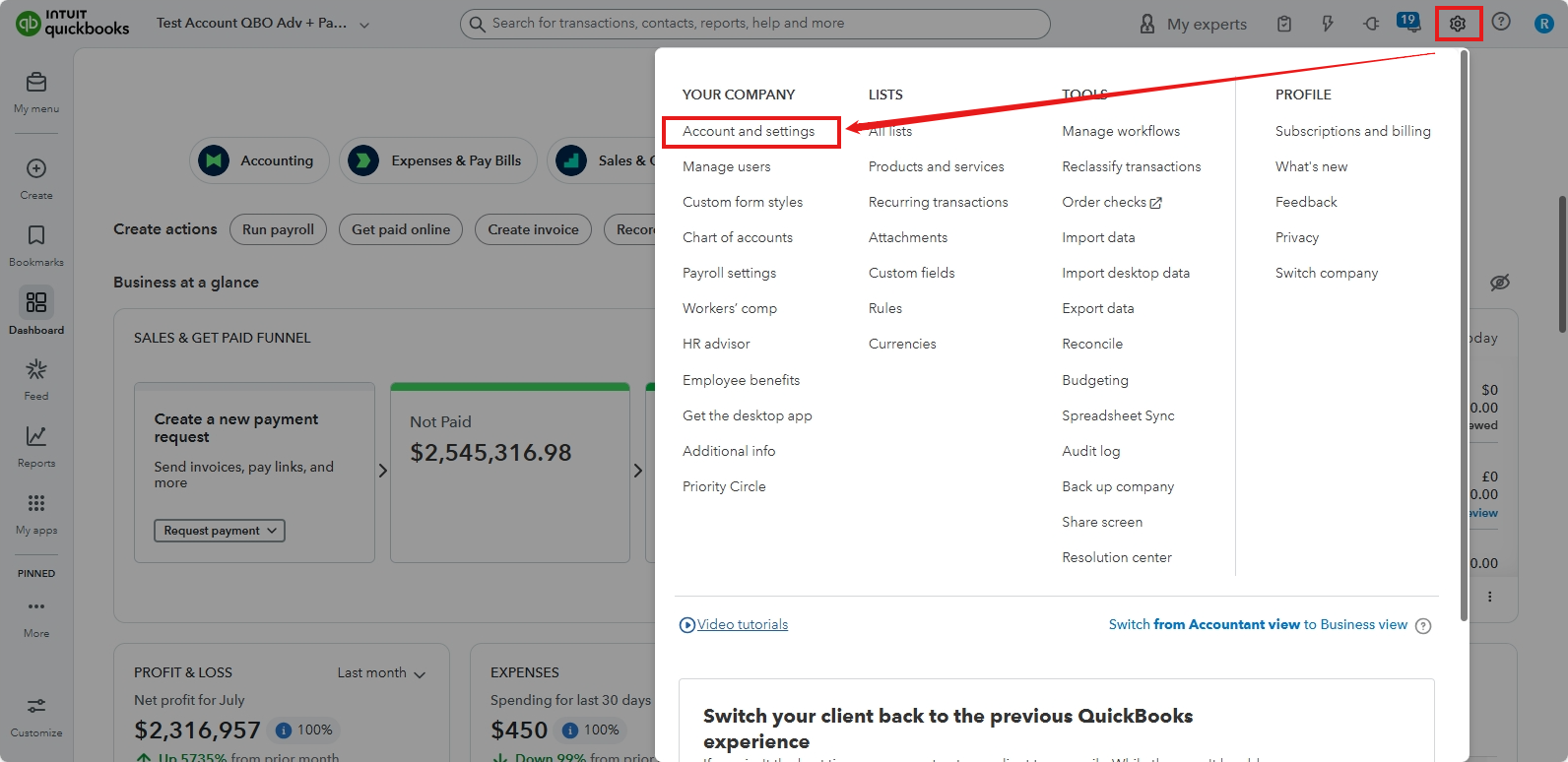Choose Switch company
The image size is (1568, 762).
[1327, 273]
